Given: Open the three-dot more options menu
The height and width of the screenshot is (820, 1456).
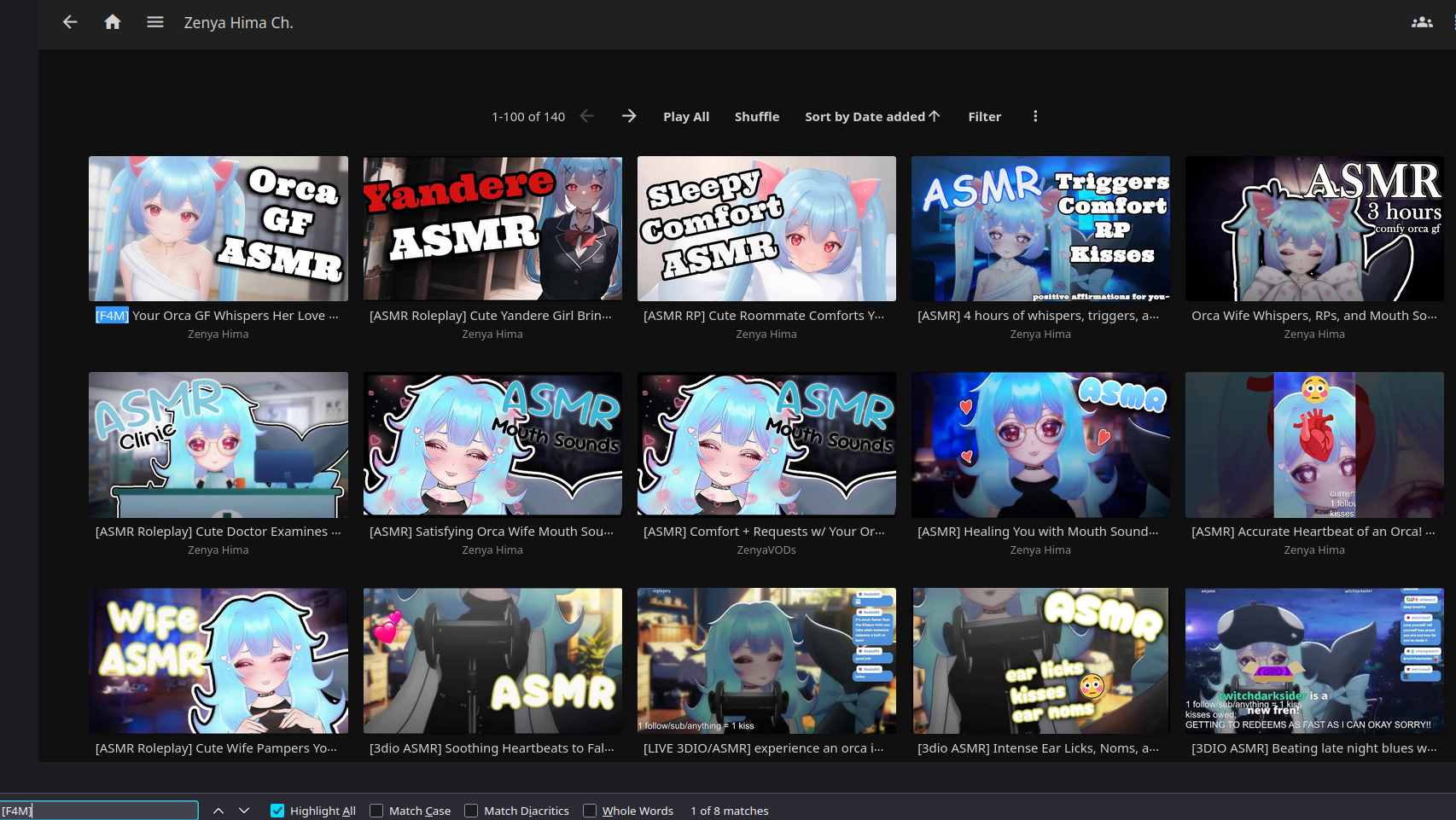Looking at the screenshot, I should click(1035, 116).
